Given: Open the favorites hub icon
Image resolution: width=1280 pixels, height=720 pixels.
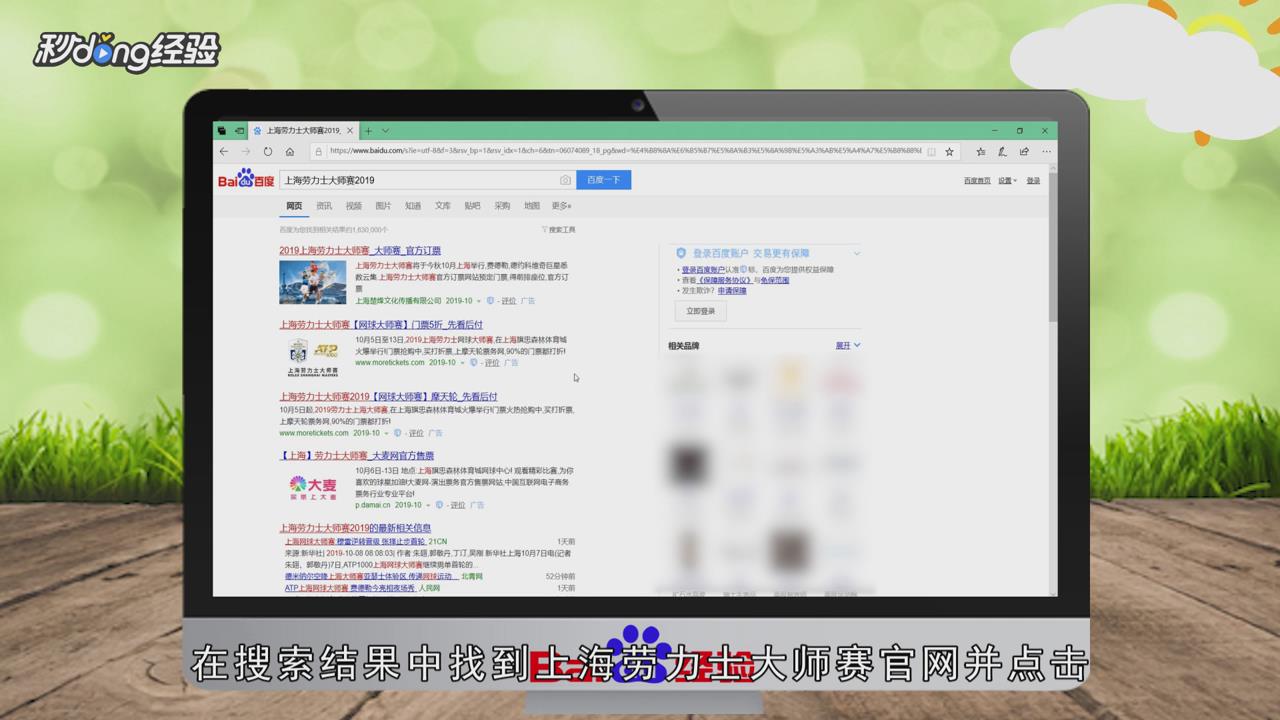Looking at the screenshot, I should (x=980, y=152).
